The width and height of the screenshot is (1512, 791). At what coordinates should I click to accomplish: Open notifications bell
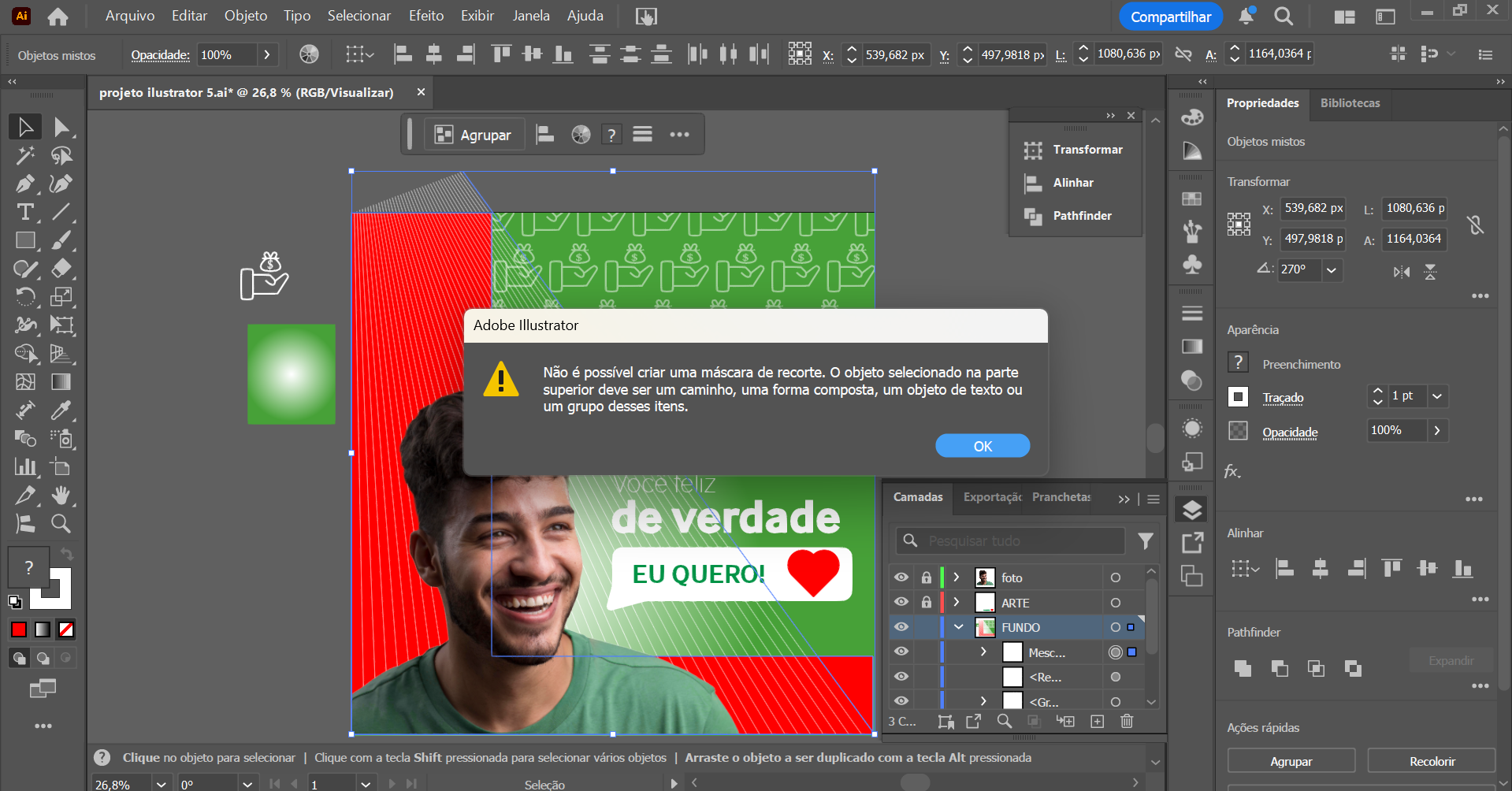point(1246,16)
